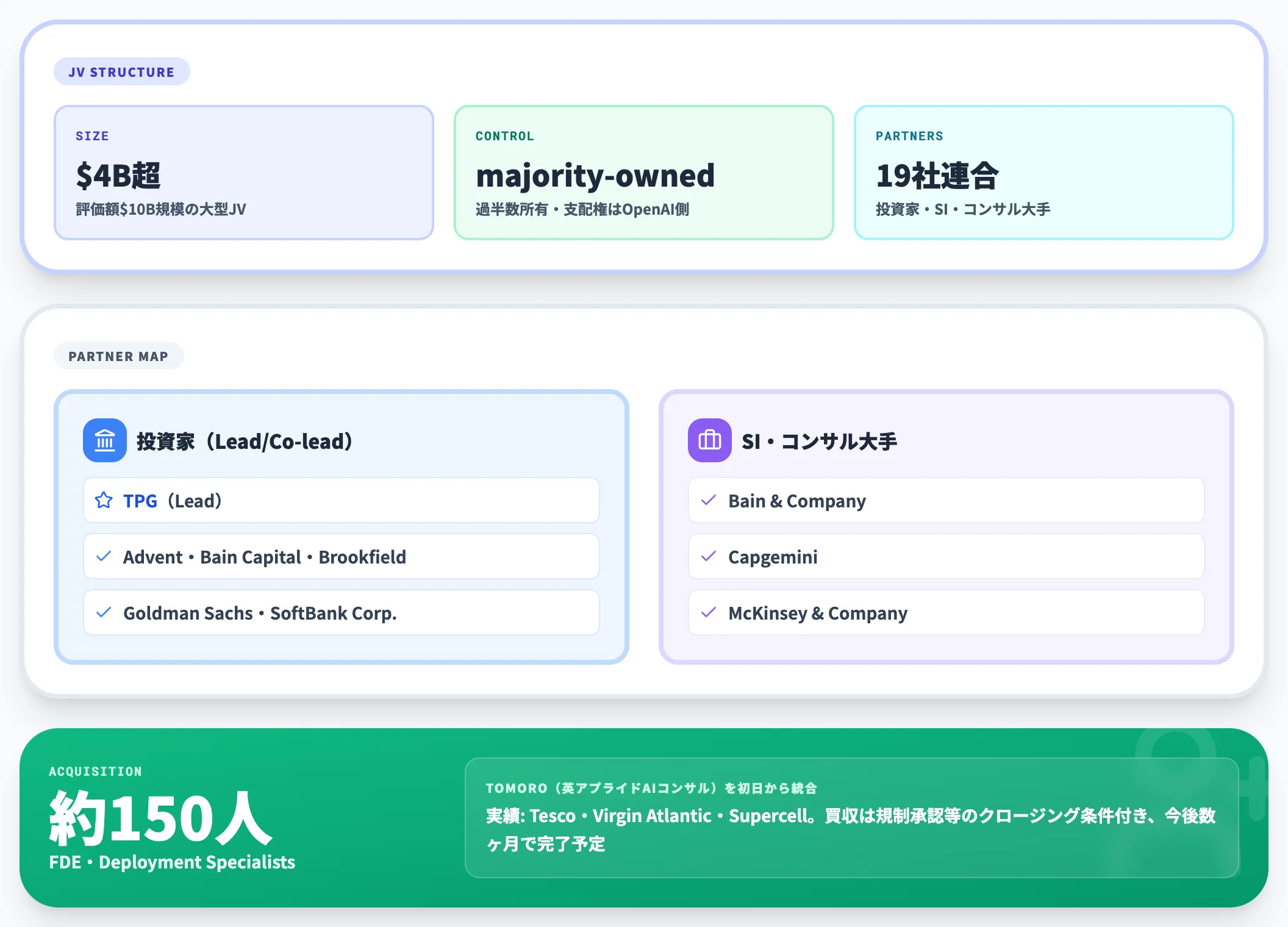Click the ACQUISITION label
1288x927 pixels.
click(x=95, y=771)
